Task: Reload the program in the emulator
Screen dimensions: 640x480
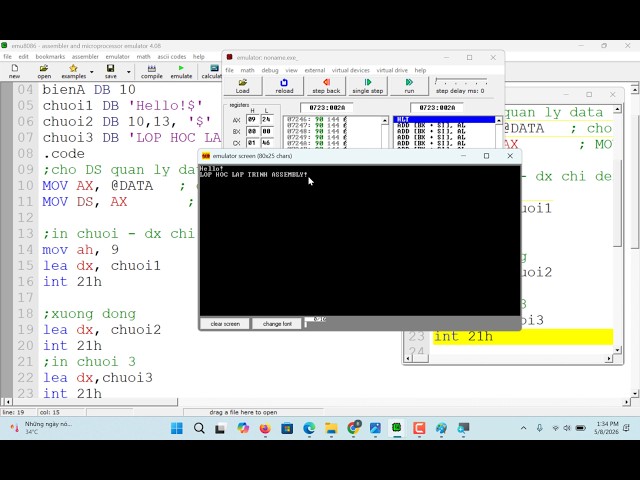Action: tap(284, 86)
